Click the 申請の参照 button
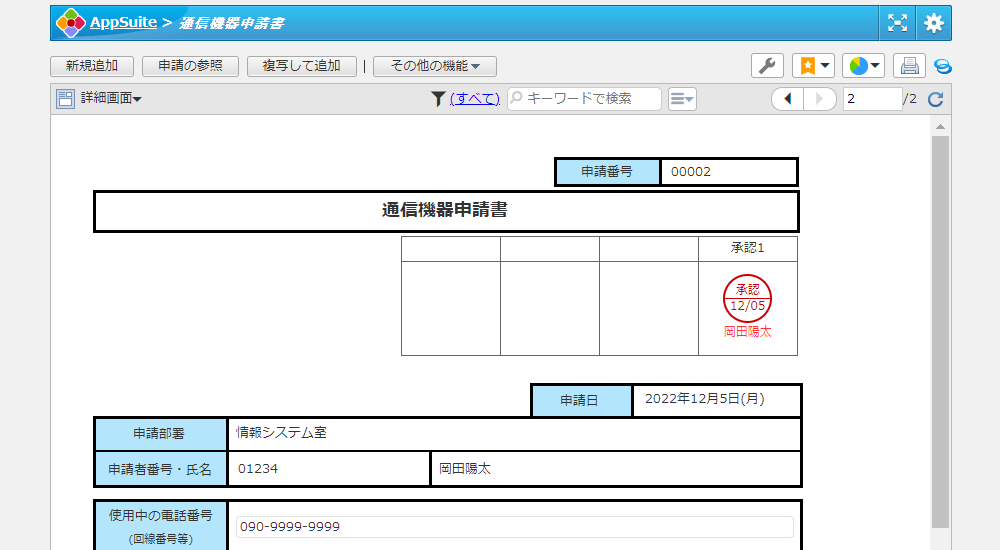 pos(190,66)
